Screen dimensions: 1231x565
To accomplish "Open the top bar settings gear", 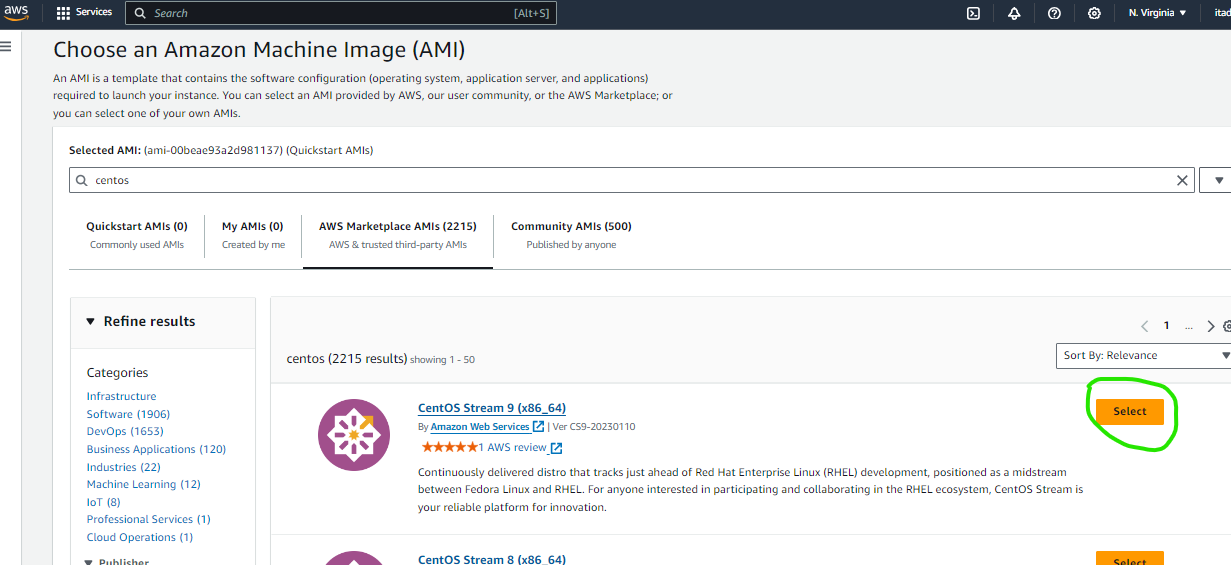I will tap(1094, 13).
